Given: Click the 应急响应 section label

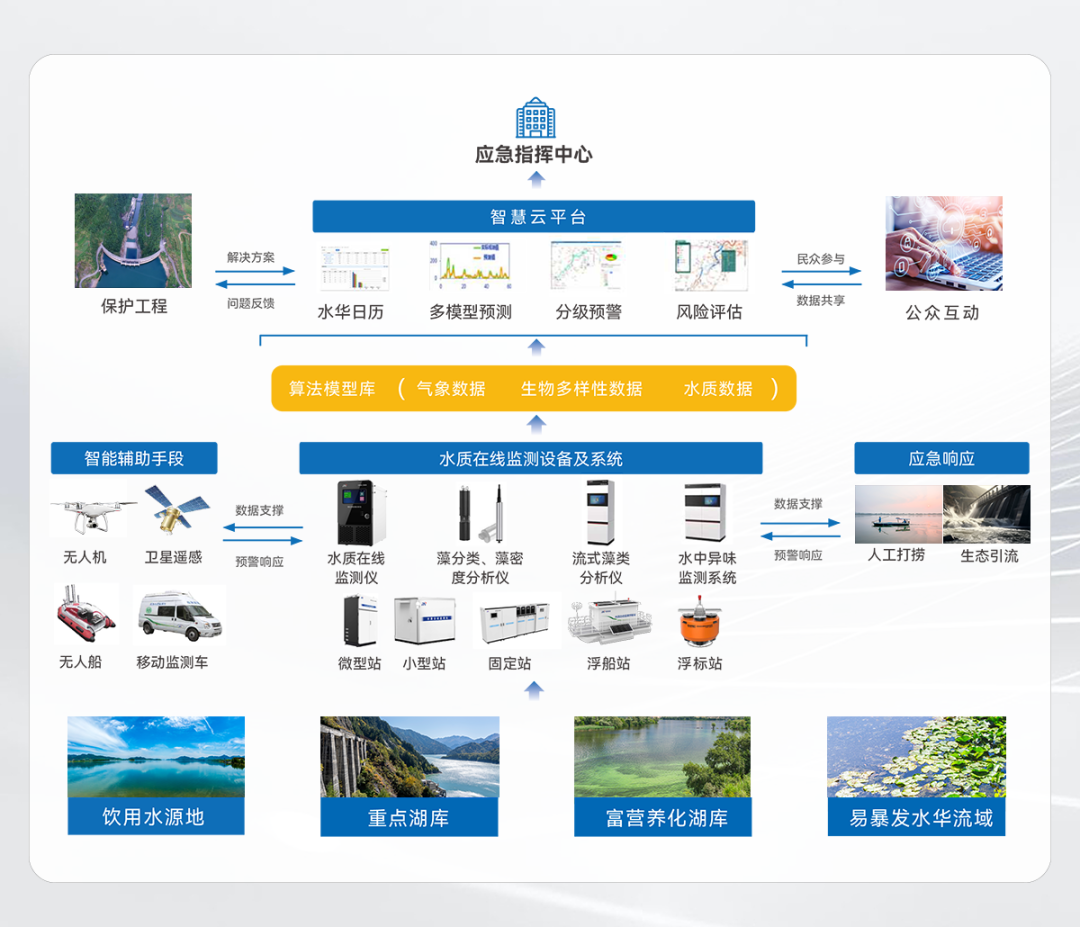Looking at the screenshot, I should 941,459.
